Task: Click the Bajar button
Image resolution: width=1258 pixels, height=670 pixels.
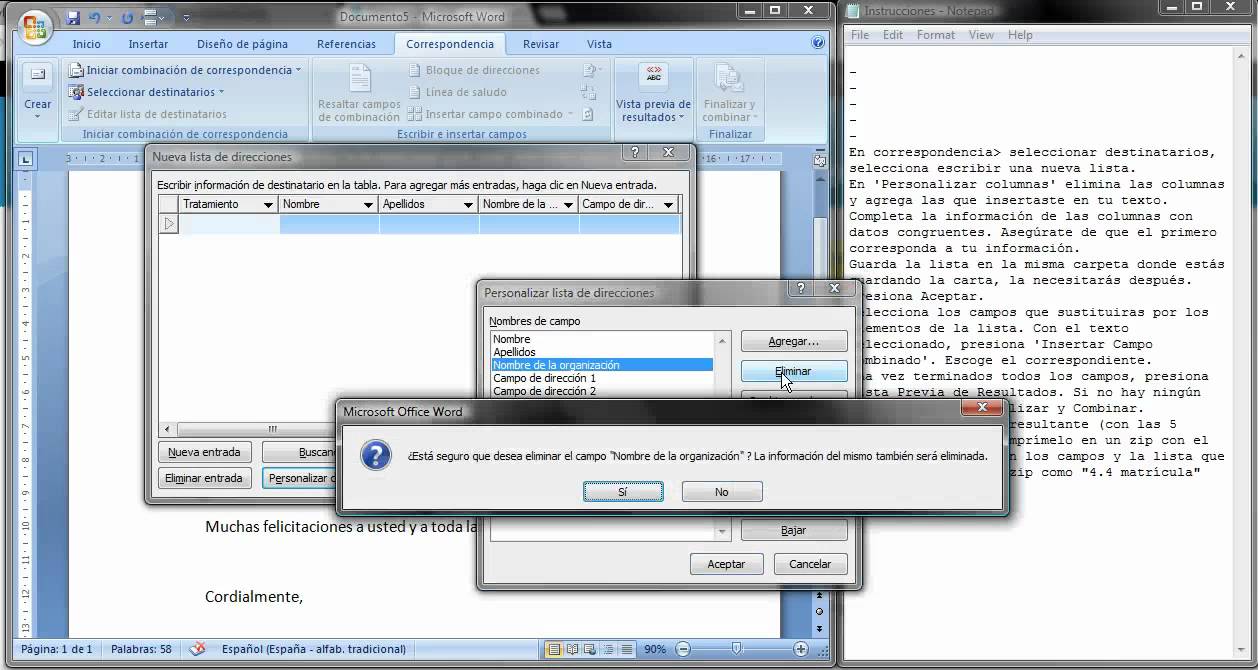Action: tap(794, 530)
